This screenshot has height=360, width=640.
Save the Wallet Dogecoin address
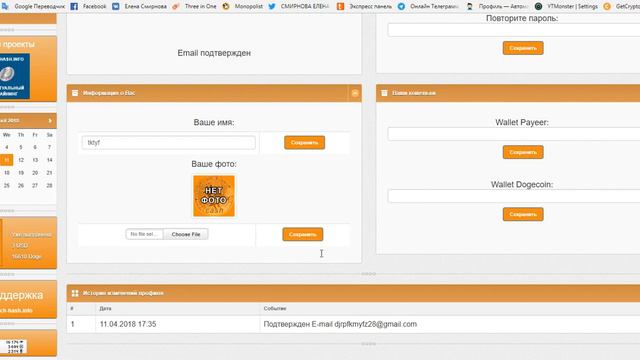pos(523,214)
